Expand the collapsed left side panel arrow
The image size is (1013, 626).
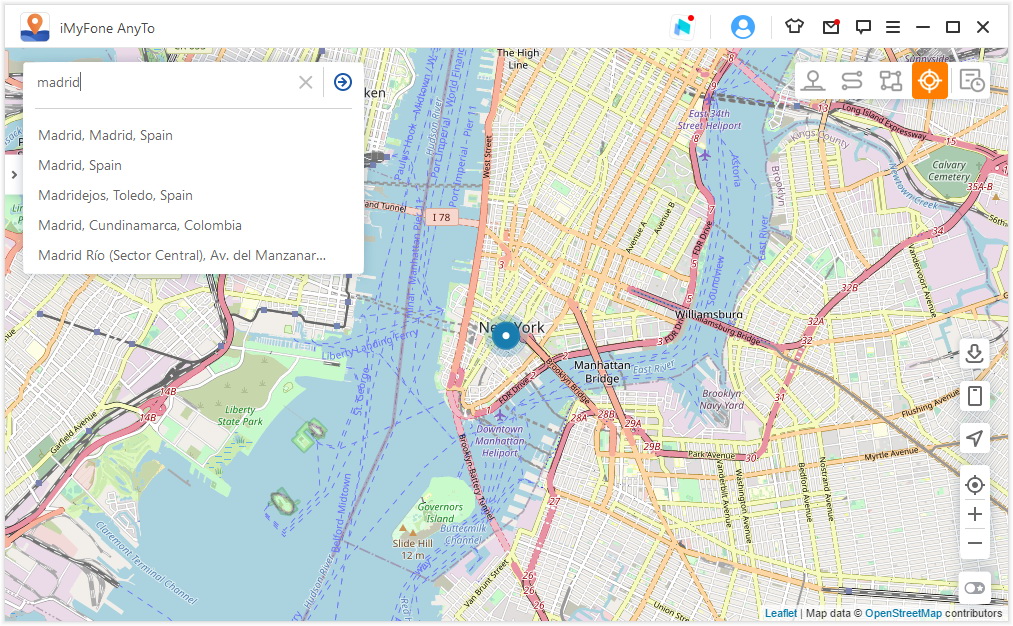[14, 175]
